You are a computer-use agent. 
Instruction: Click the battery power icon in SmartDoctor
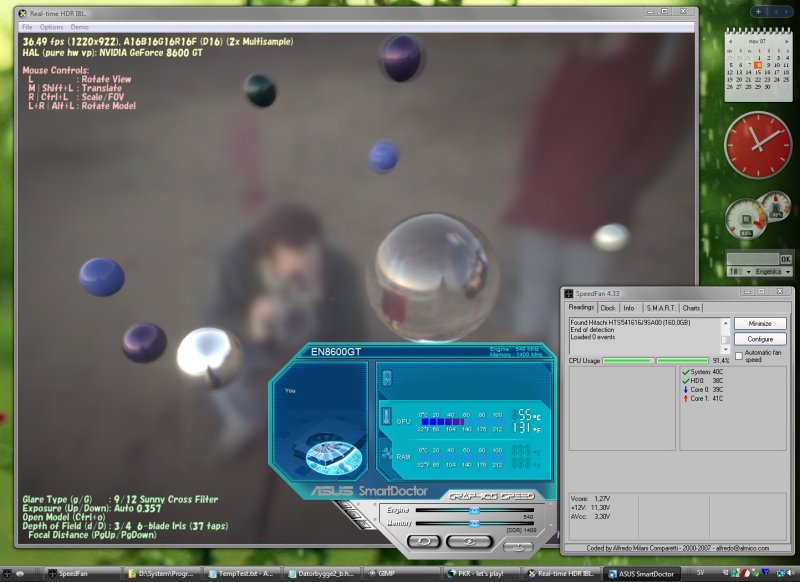click(x=387, y=378)
